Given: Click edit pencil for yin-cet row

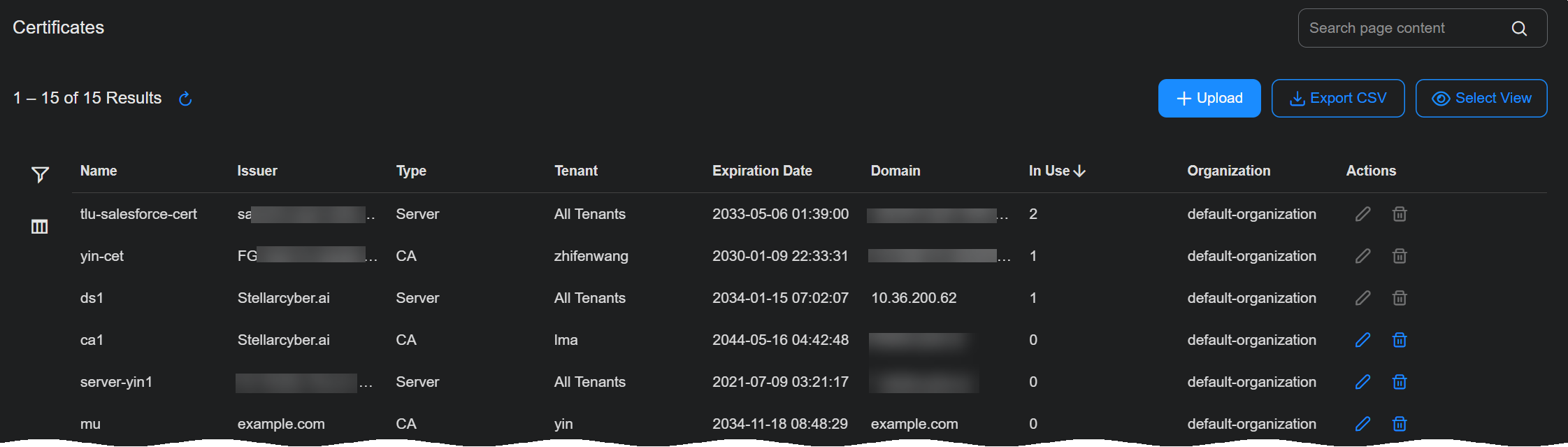Looking at the screenshot, I should tap(1362, 256).
